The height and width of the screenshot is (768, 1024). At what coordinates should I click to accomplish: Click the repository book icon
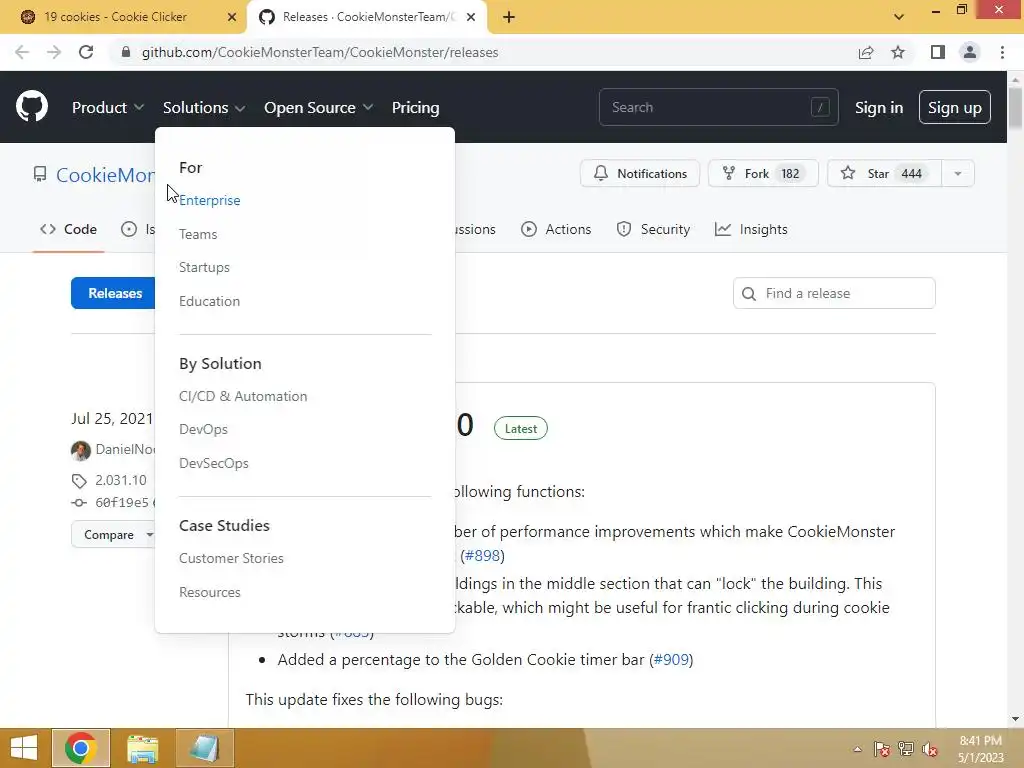point(40,174)
